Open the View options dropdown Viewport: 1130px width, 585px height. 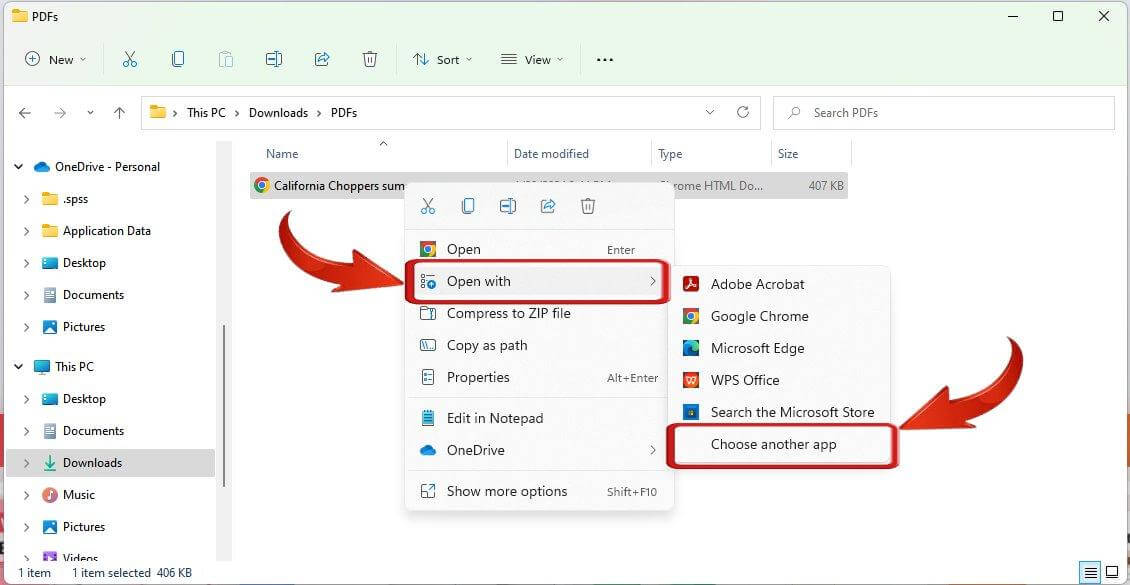tap(531, 59)
